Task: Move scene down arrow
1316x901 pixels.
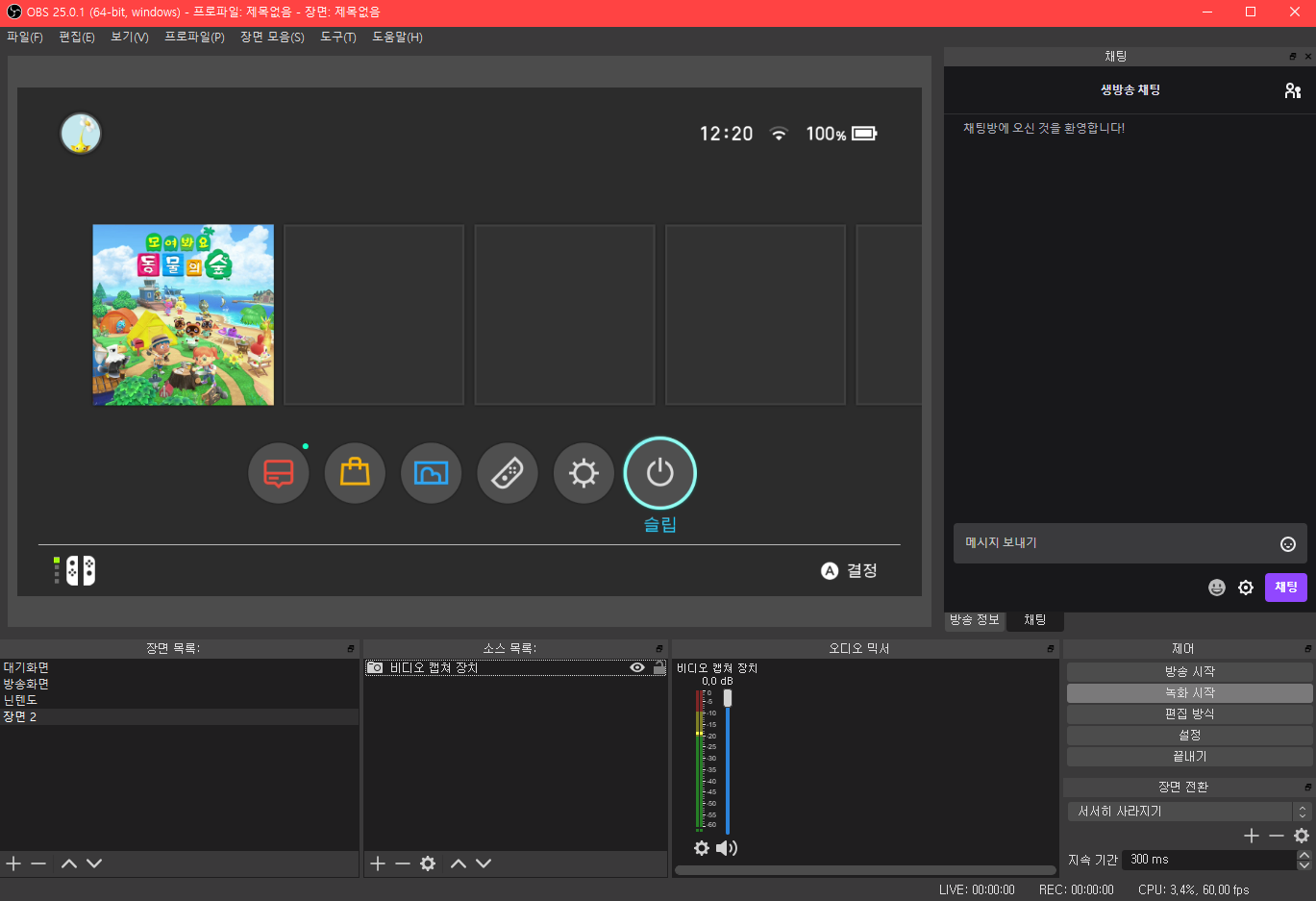Action: tap(94, 863)
